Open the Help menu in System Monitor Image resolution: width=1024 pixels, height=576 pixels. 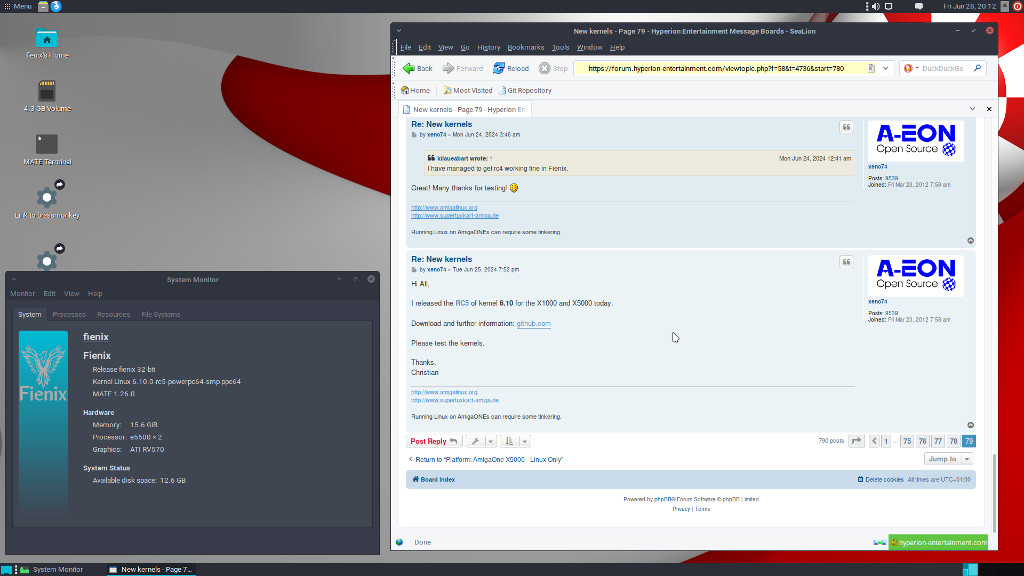coord(95,294)
